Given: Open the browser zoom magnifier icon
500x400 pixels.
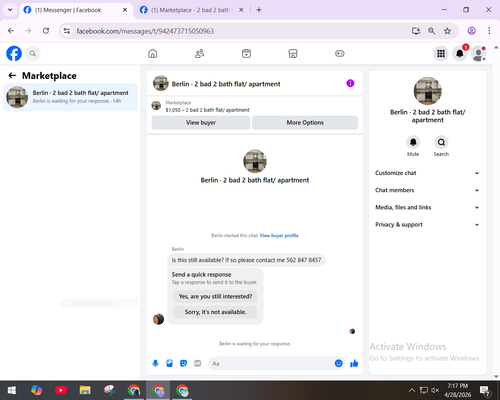Looking at the screenshot, I should tap(431, 31).
